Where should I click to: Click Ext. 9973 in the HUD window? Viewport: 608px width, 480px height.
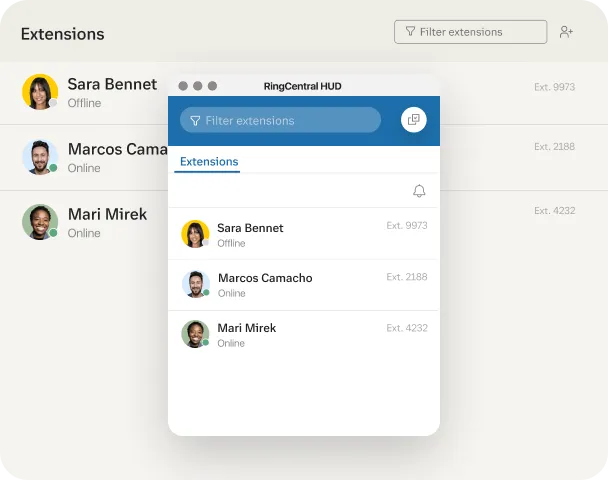(407, 226)
